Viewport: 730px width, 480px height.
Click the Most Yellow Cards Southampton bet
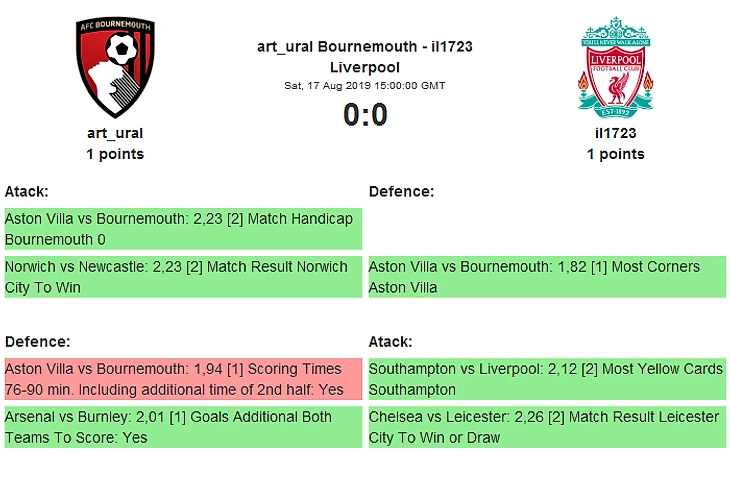tap(547, 379)
